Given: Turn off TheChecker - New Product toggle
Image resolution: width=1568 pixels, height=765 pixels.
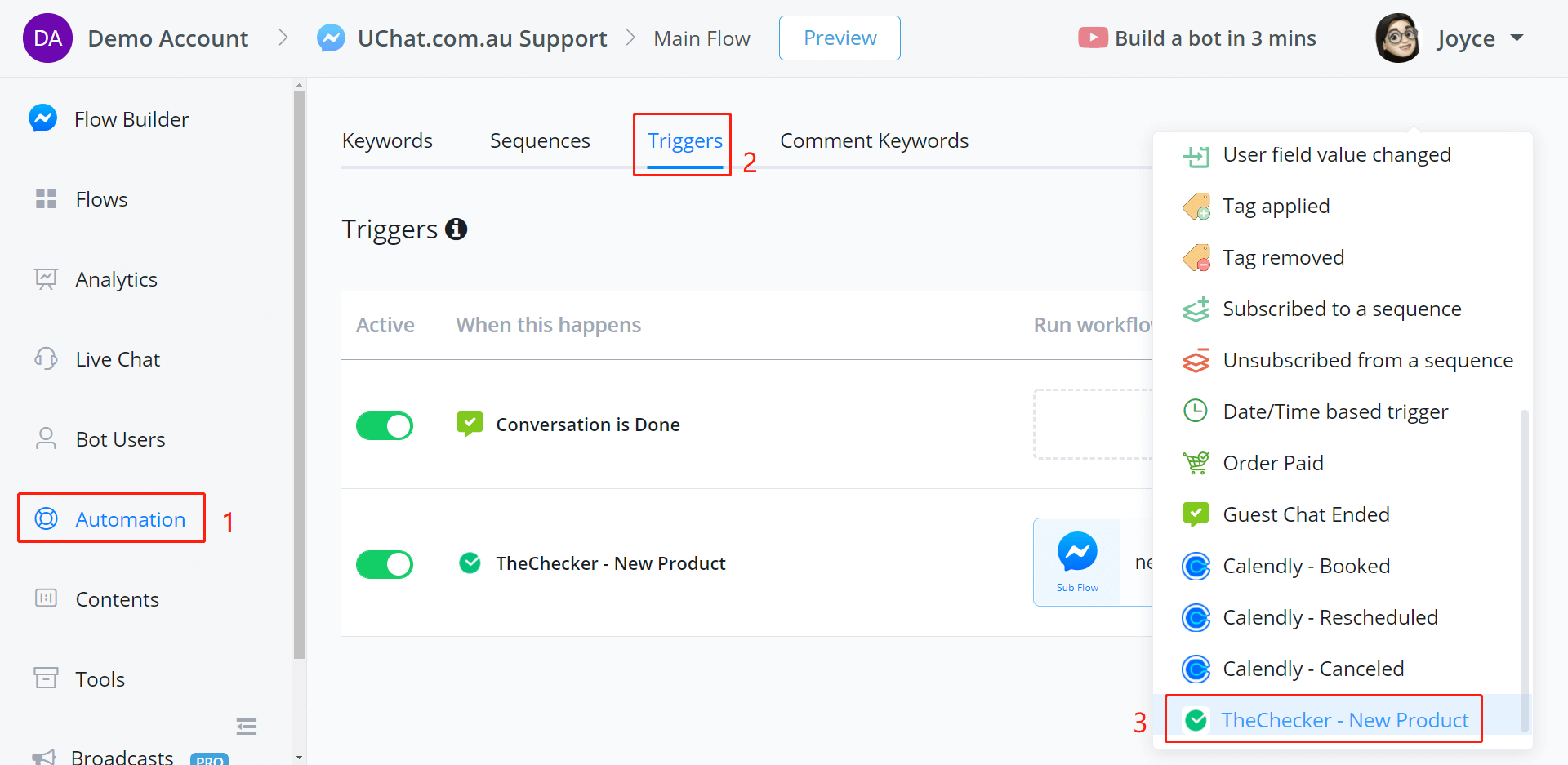Looking at the screenshot, I should [x=385, y=564].
